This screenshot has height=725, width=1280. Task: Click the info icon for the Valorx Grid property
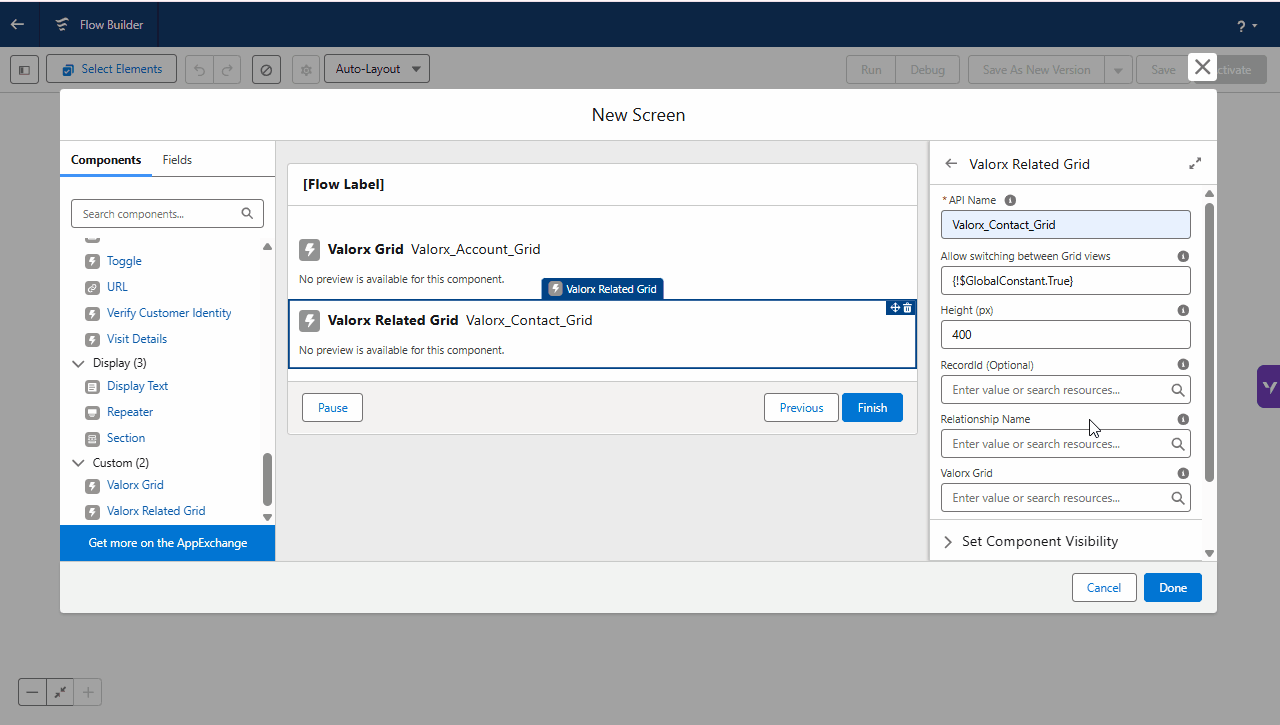pyautogui.click(x=1183, y=473)
